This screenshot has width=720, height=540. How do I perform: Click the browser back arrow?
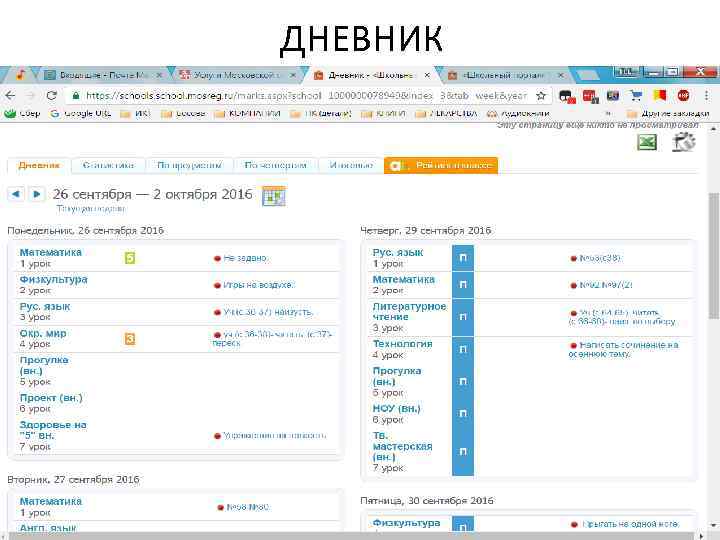pos(10,96)
